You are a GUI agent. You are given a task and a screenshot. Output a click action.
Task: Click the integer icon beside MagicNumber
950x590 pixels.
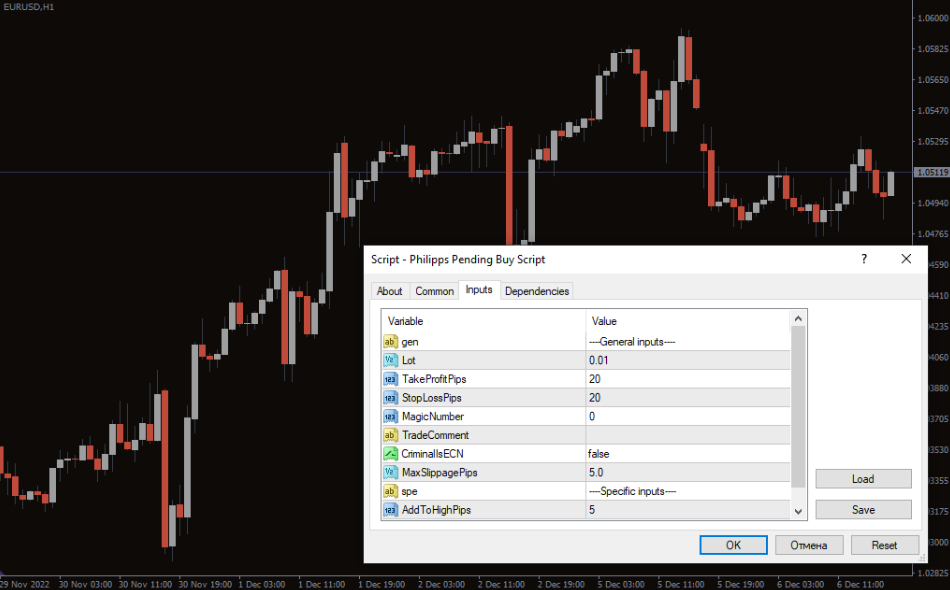pos(391,416)
